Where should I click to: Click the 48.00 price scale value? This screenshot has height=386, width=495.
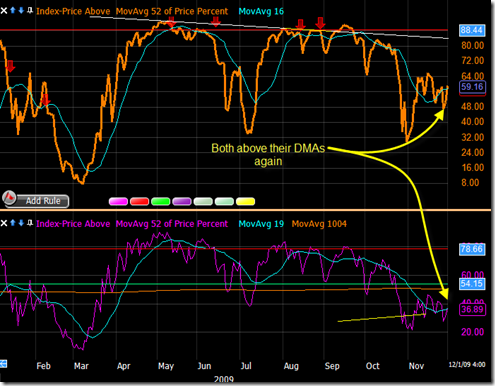click(x=472, y=107)
